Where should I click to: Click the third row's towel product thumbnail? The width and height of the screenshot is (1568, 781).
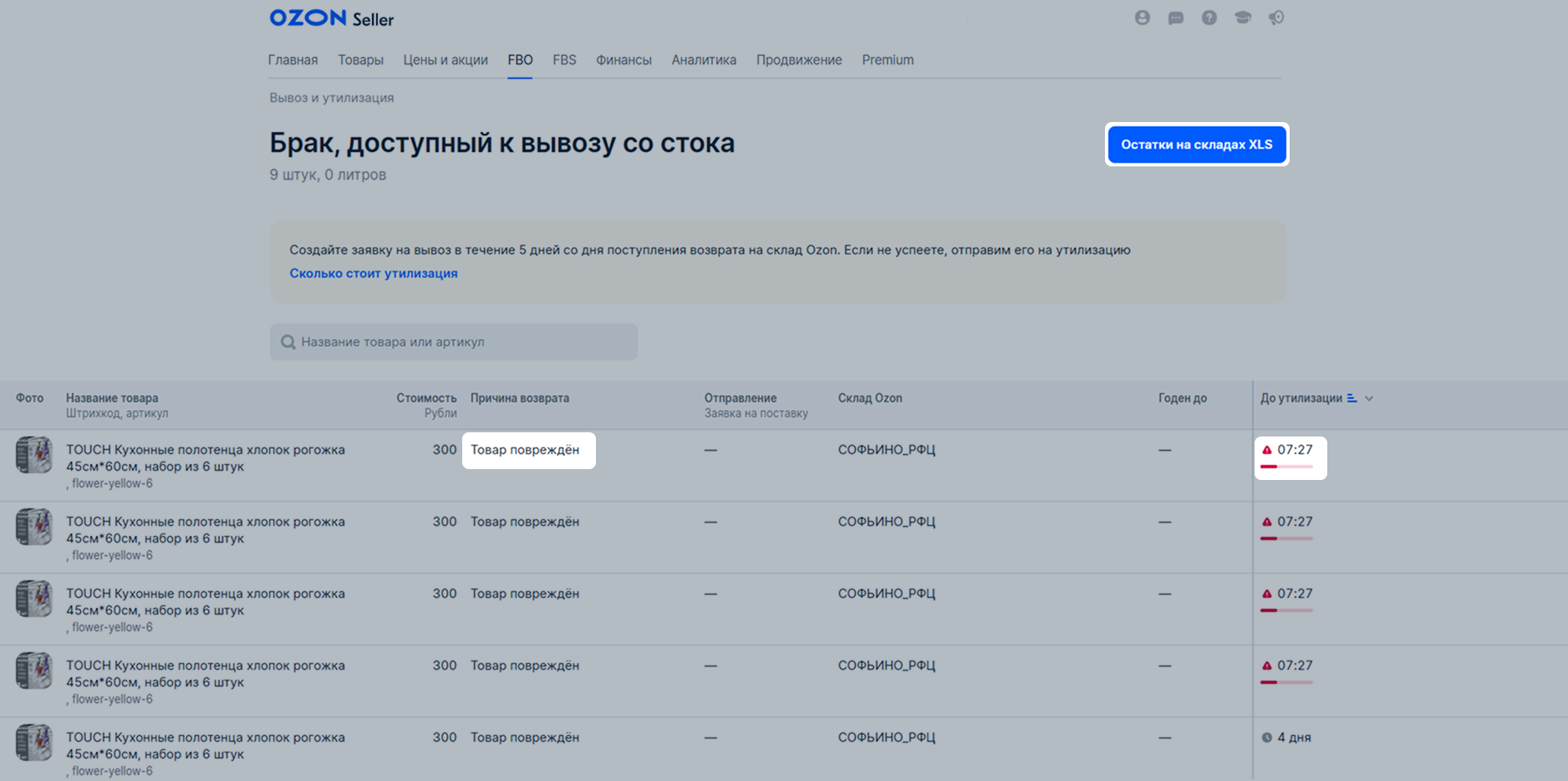(x=33, y=599)
